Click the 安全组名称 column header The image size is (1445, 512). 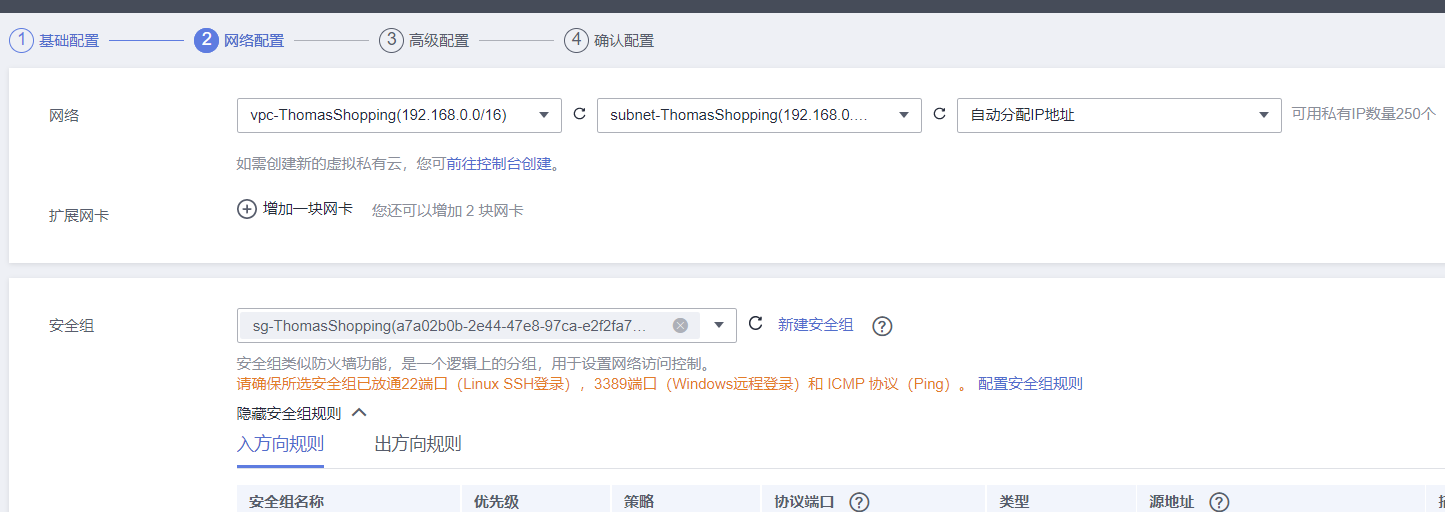coord(286,502)
